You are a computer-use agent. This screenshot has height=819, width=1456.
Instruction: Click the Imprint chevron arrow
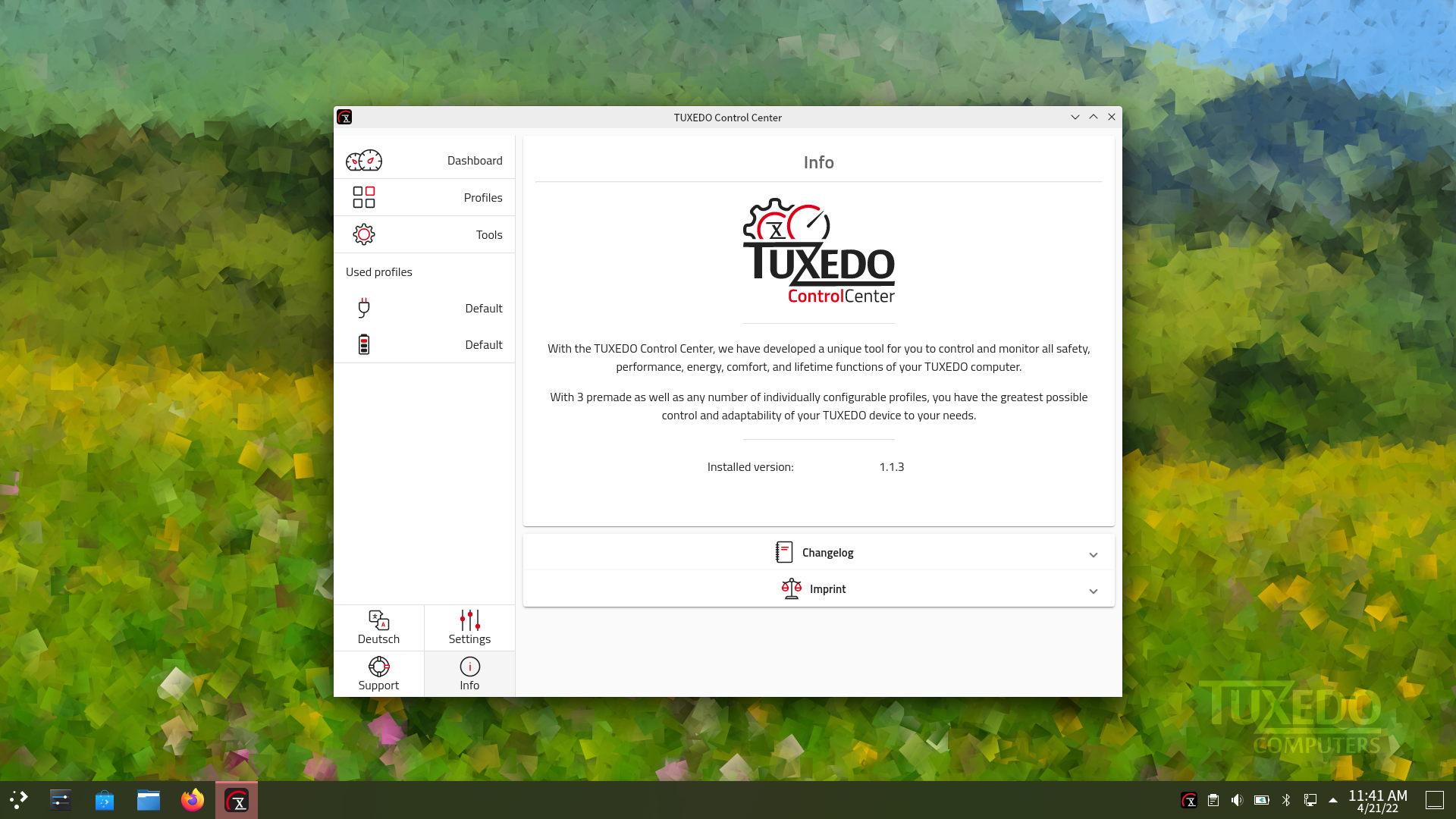(x=1094, y=591)
